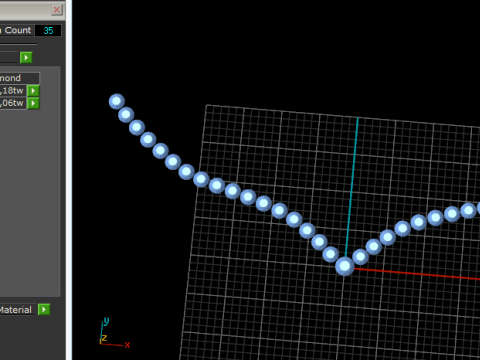Click the green arrow below the Count field
480x360 pixels.
[x=26, y=58]
